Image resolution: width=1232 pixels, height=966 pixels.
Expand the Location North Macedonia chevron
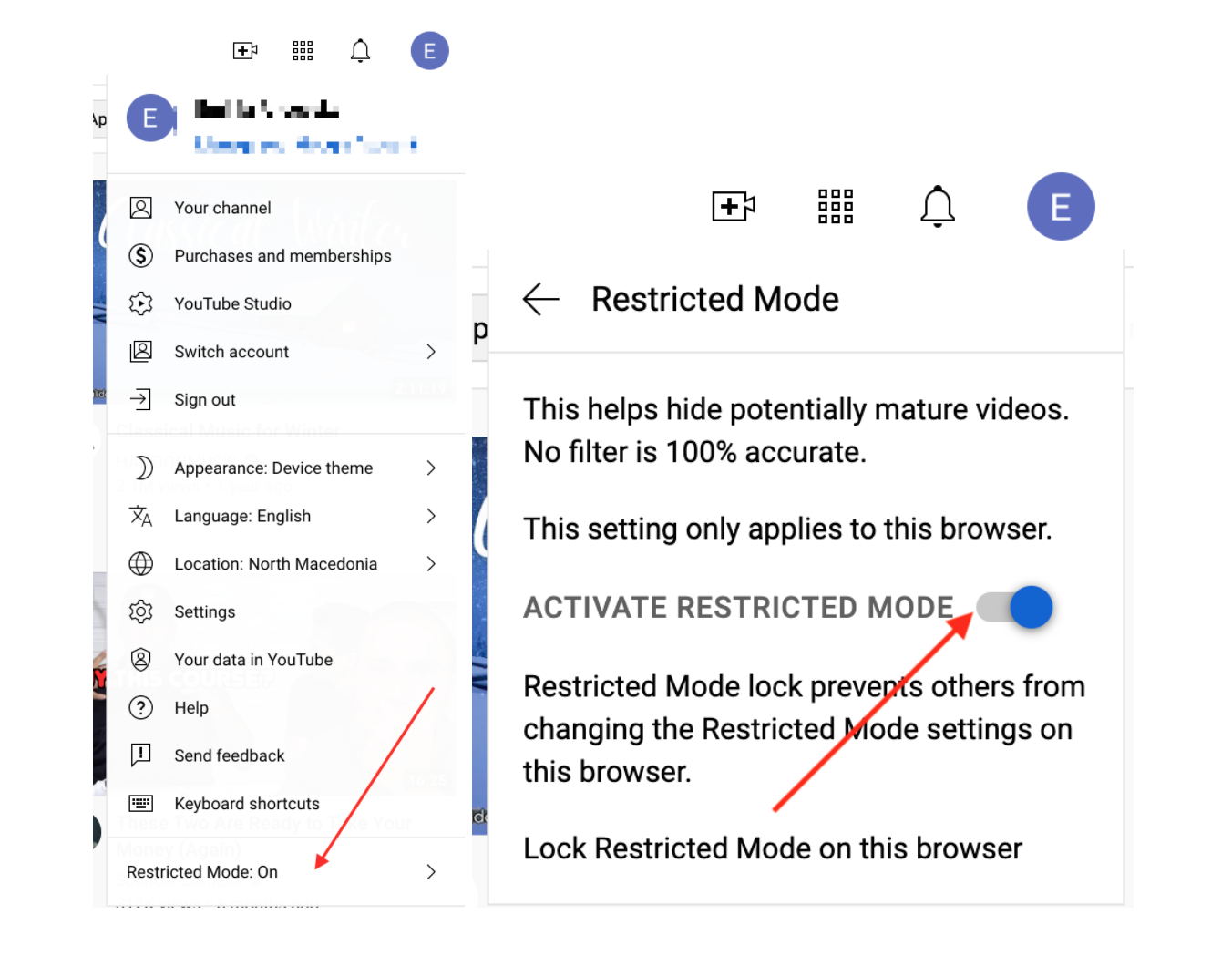(431, 564)
